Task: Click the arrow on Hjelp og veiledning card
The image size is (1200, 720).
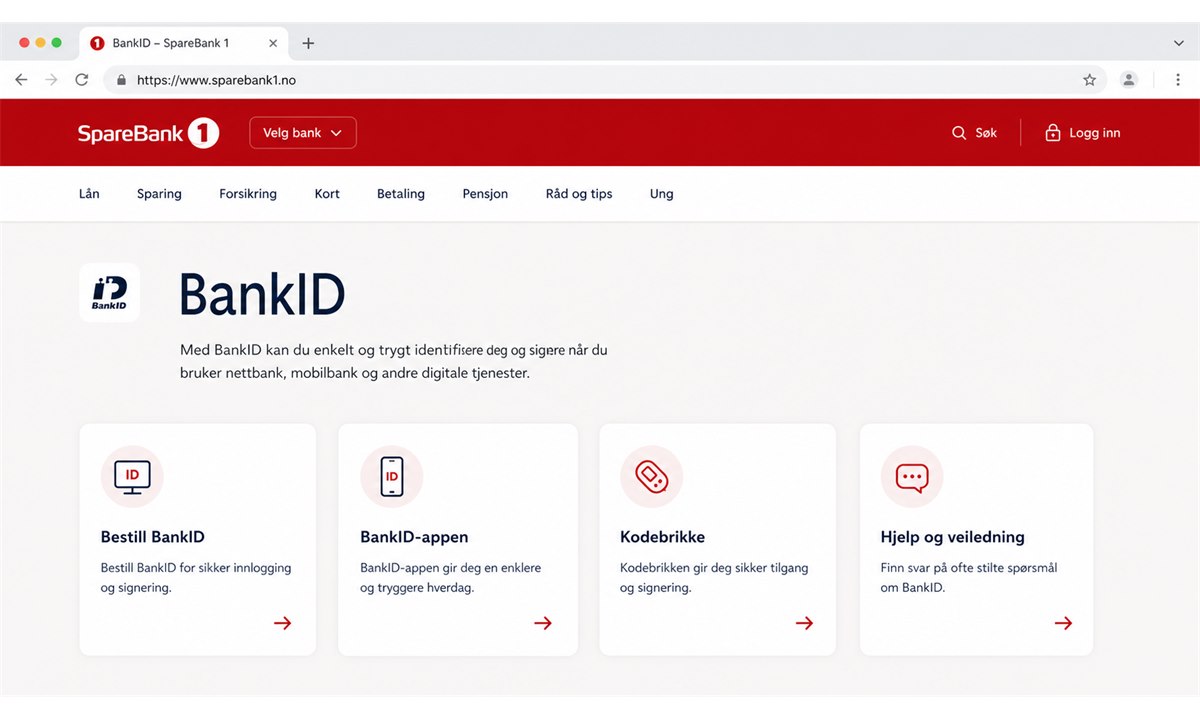Action: (x=1063, y=623)
